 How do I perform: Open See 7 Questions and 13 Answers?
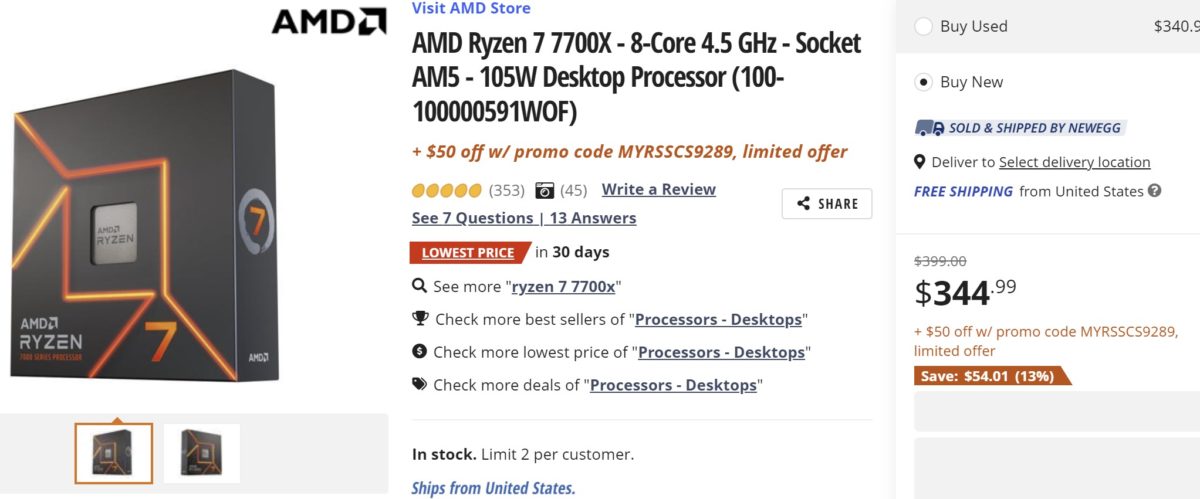point(524,218)
